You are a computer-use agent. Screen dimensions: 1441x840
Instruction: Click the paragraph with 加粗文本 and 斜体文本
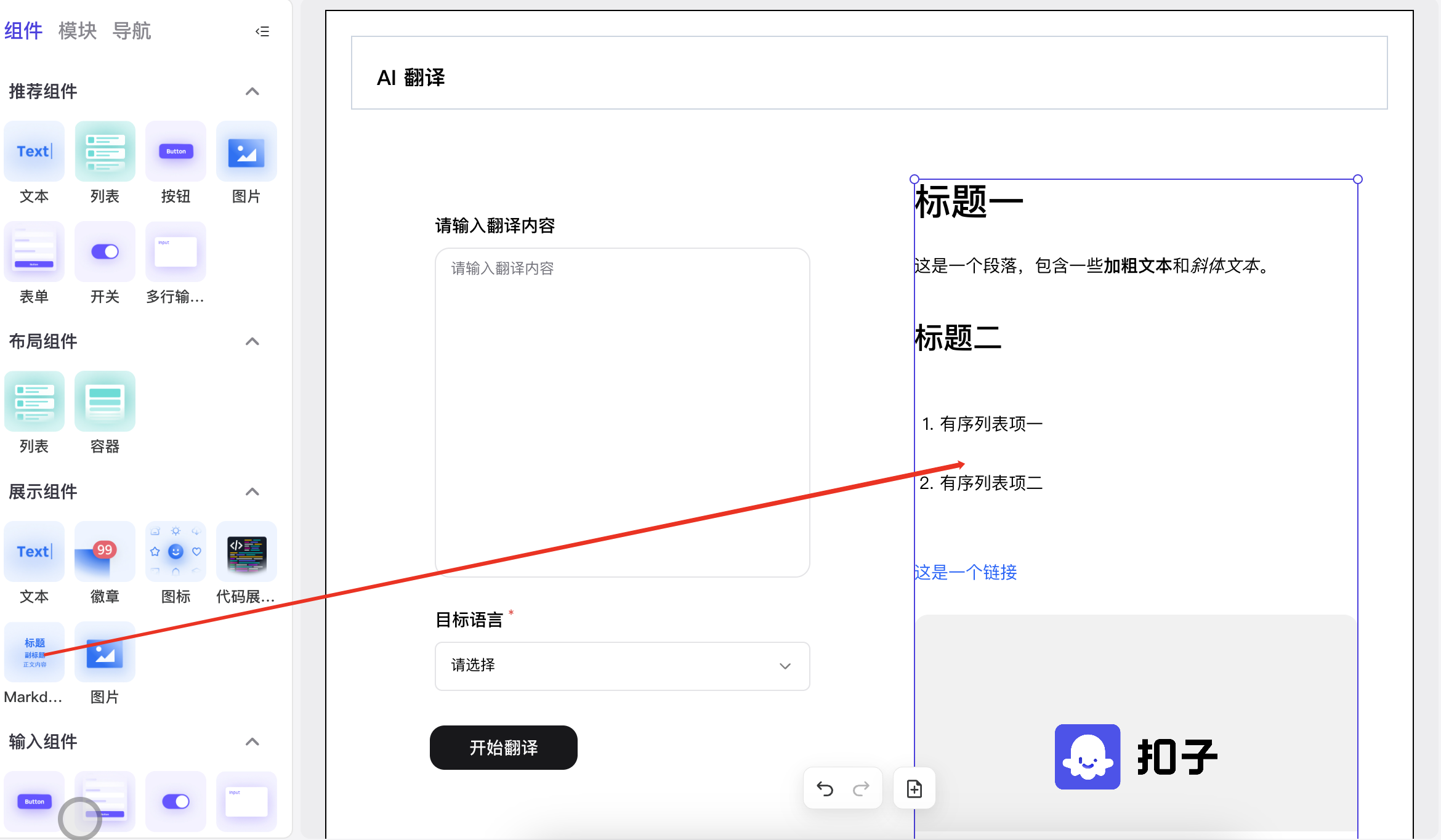pos(1093,266)
